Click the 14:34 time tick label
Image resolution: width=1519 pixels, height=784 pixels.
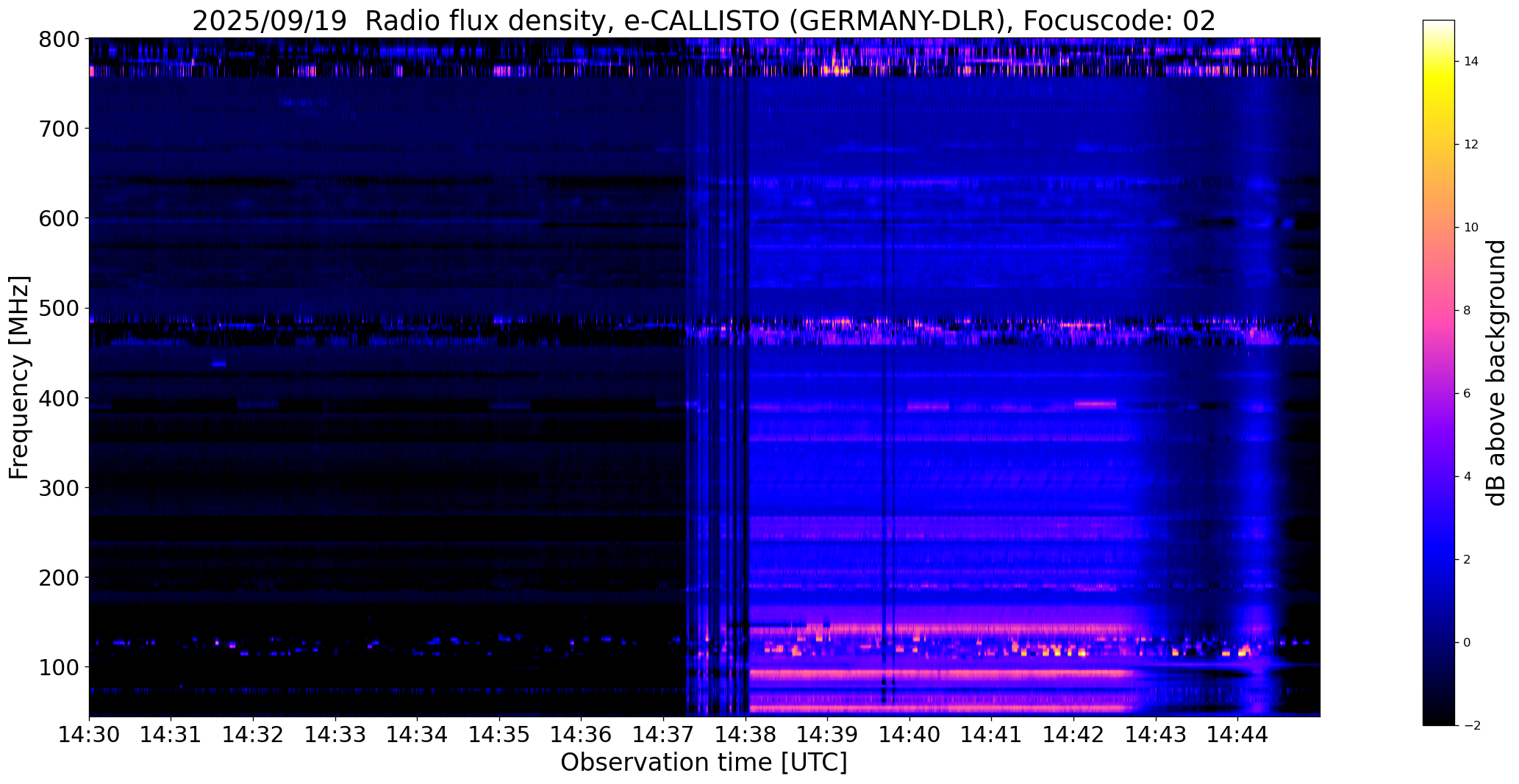pyautogui.click(x=418, y=733)
